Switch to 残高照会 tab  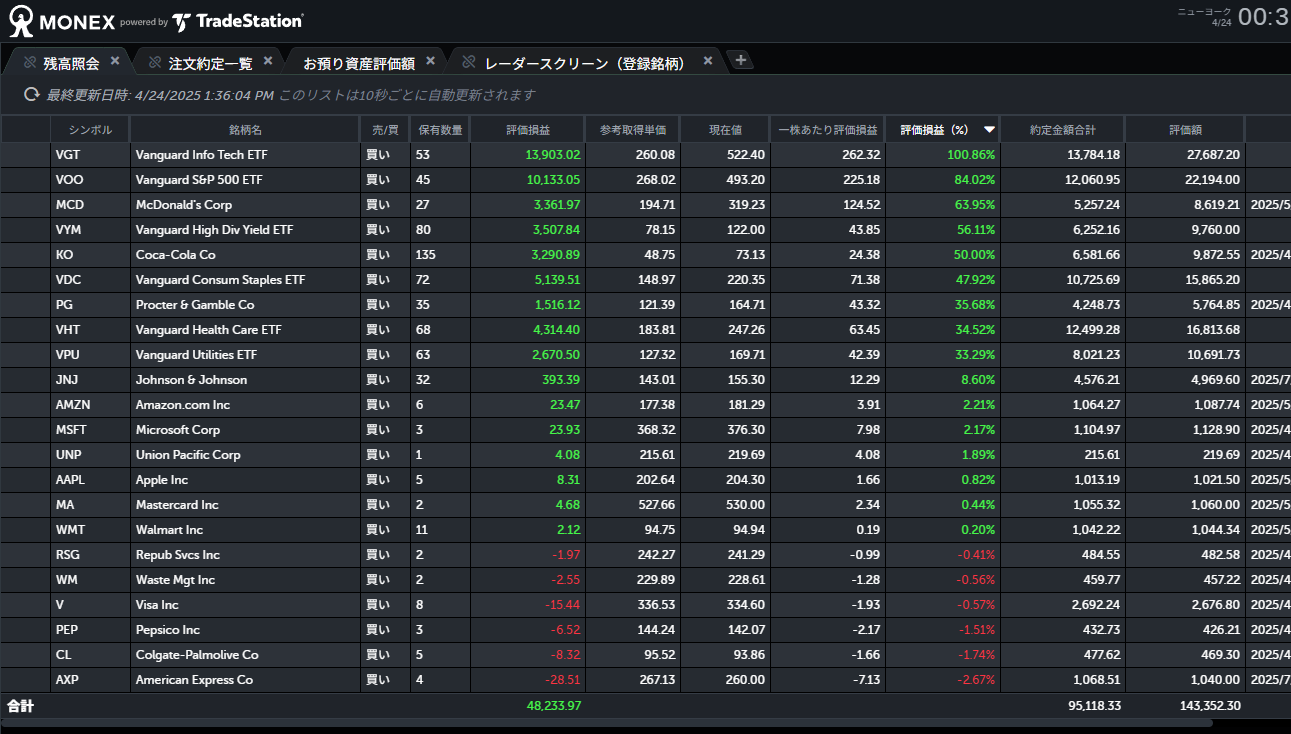71,63
